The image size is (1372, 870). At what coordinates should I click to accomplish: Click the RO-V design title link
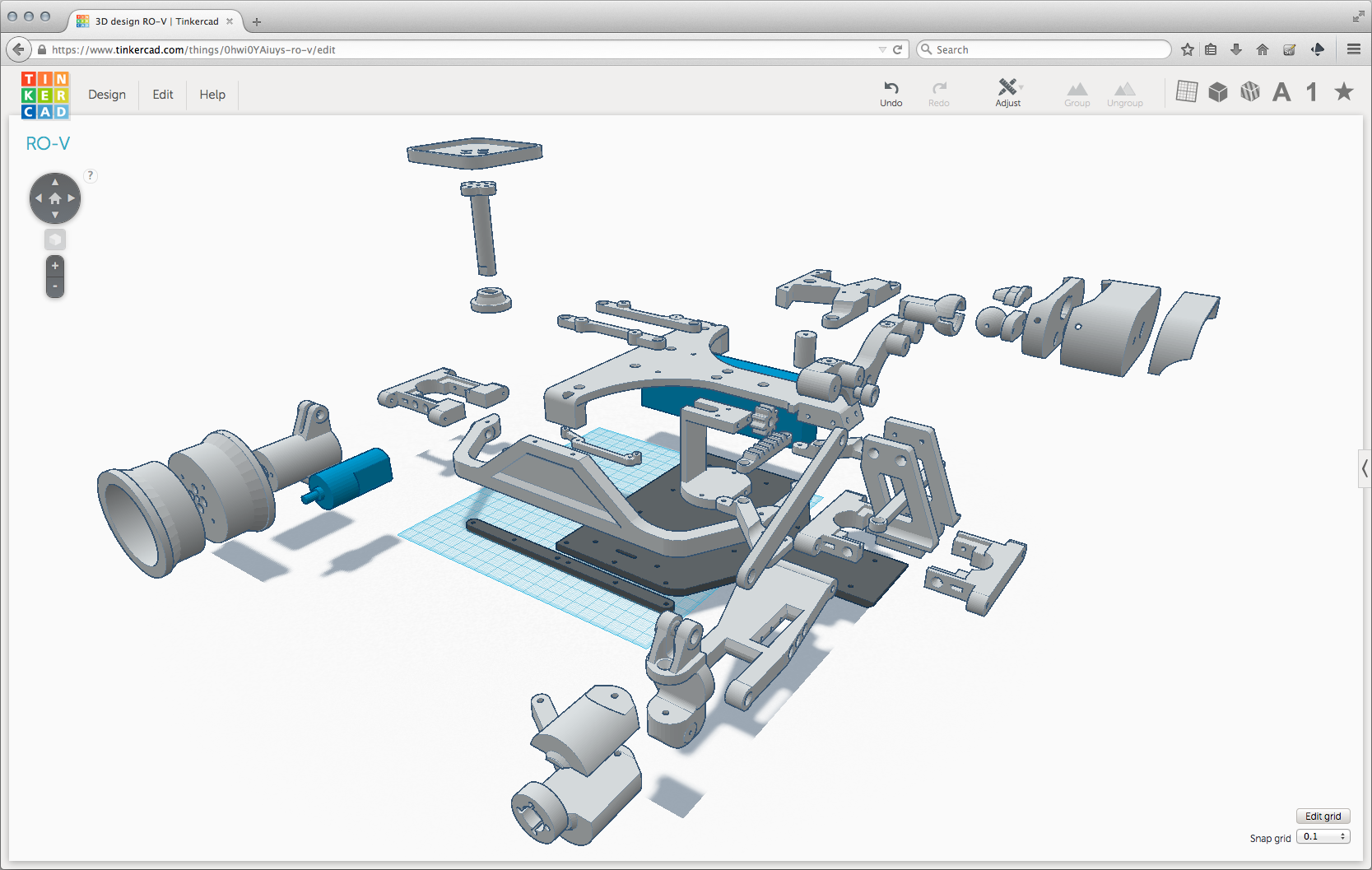(48, 143)
